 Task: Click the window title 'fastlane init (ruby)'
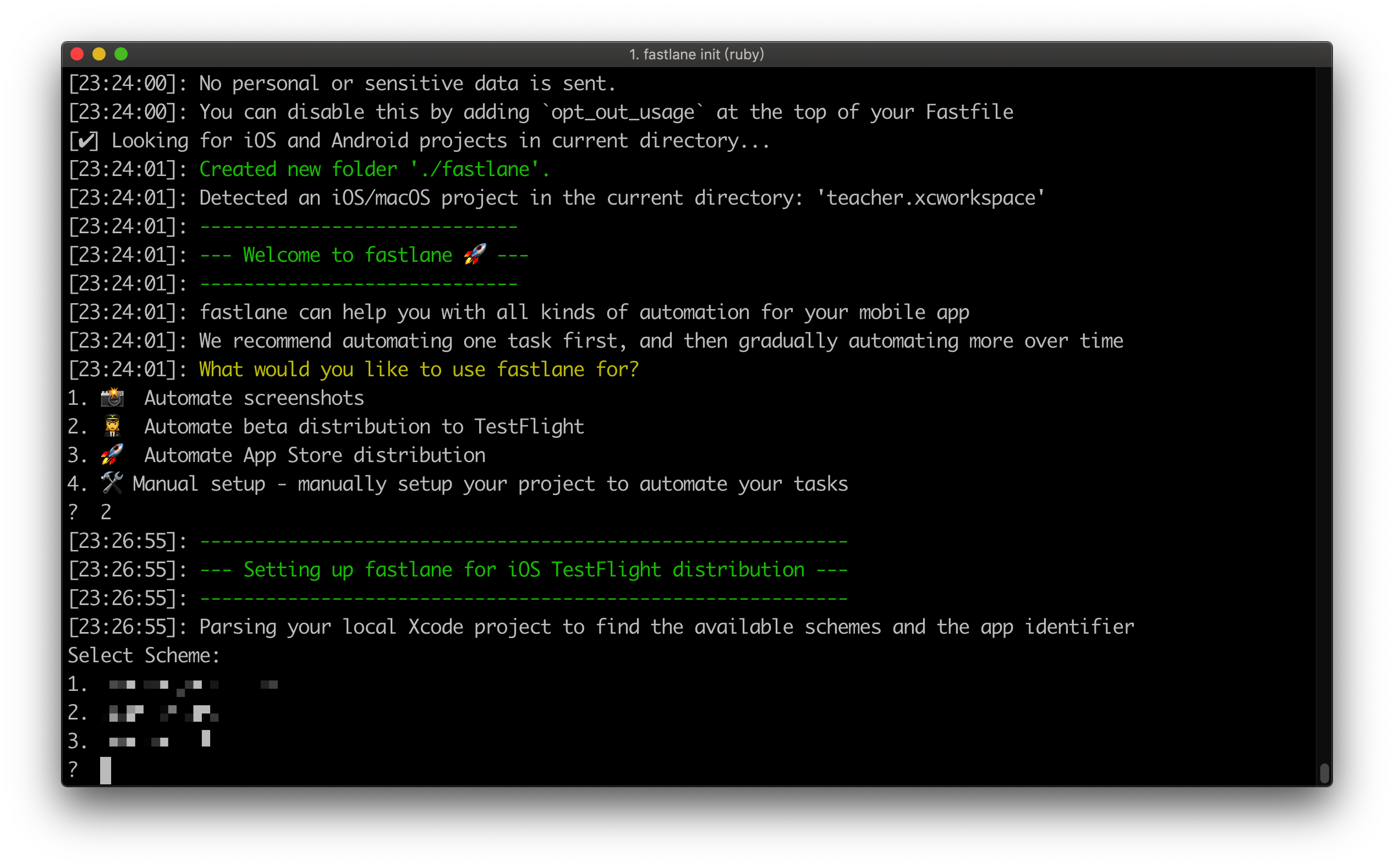click(696, 54)
